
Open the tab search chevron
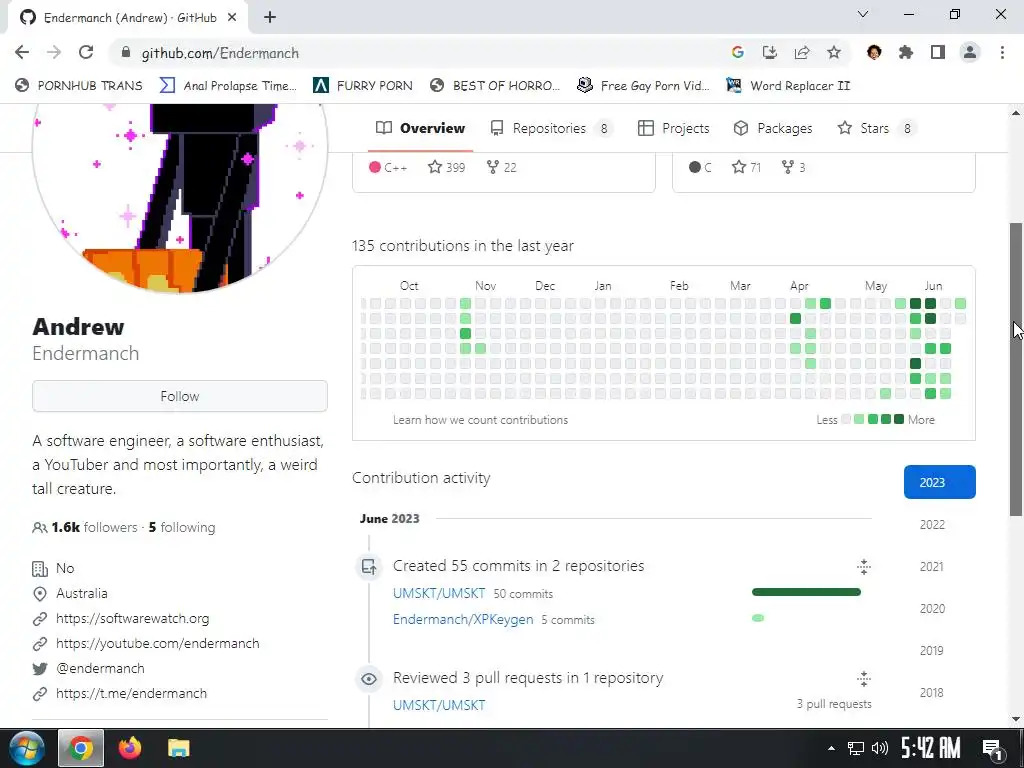[863, 14]
